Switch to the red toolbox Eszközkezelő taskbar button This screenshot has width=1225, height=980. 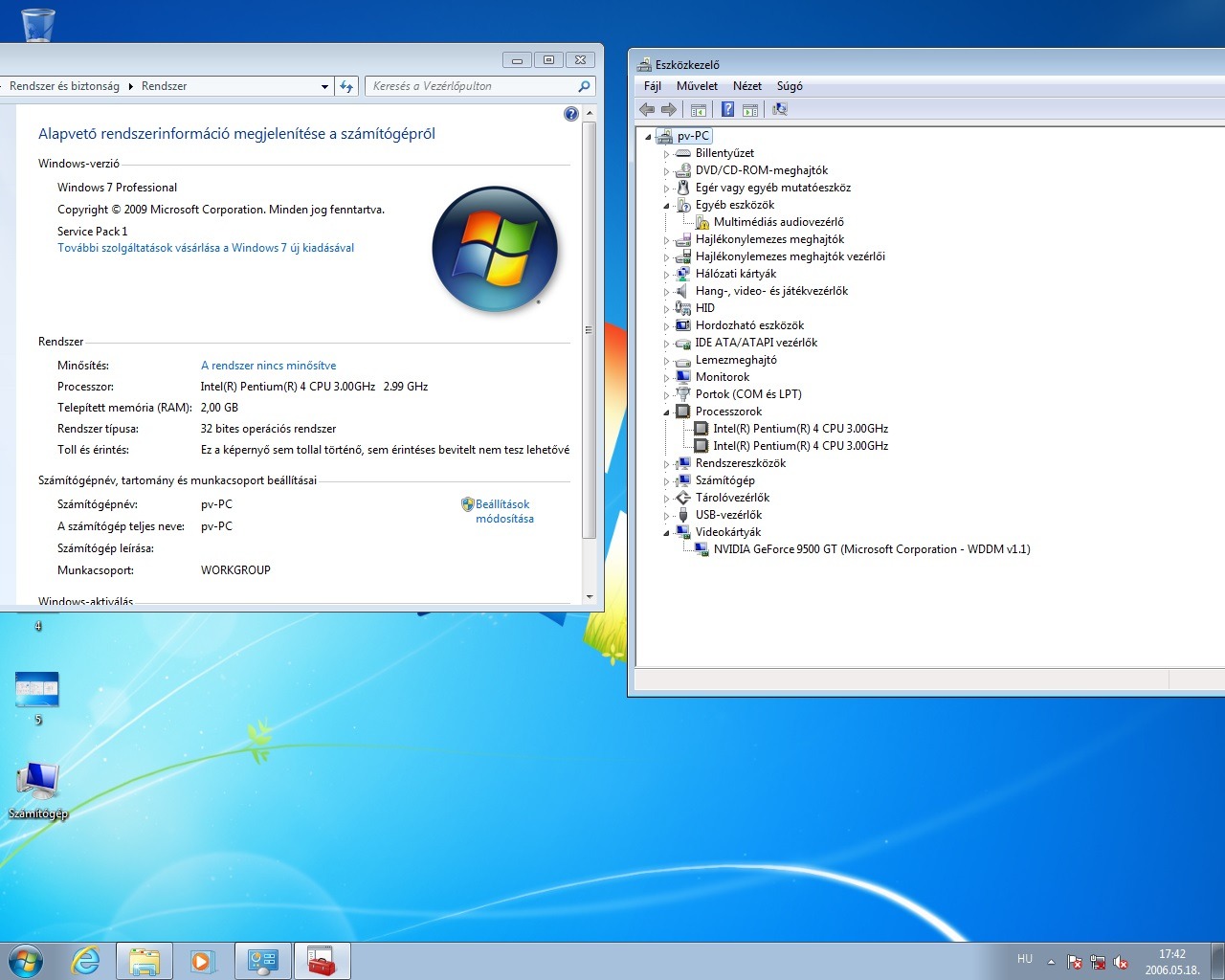(x=323, y=961)
